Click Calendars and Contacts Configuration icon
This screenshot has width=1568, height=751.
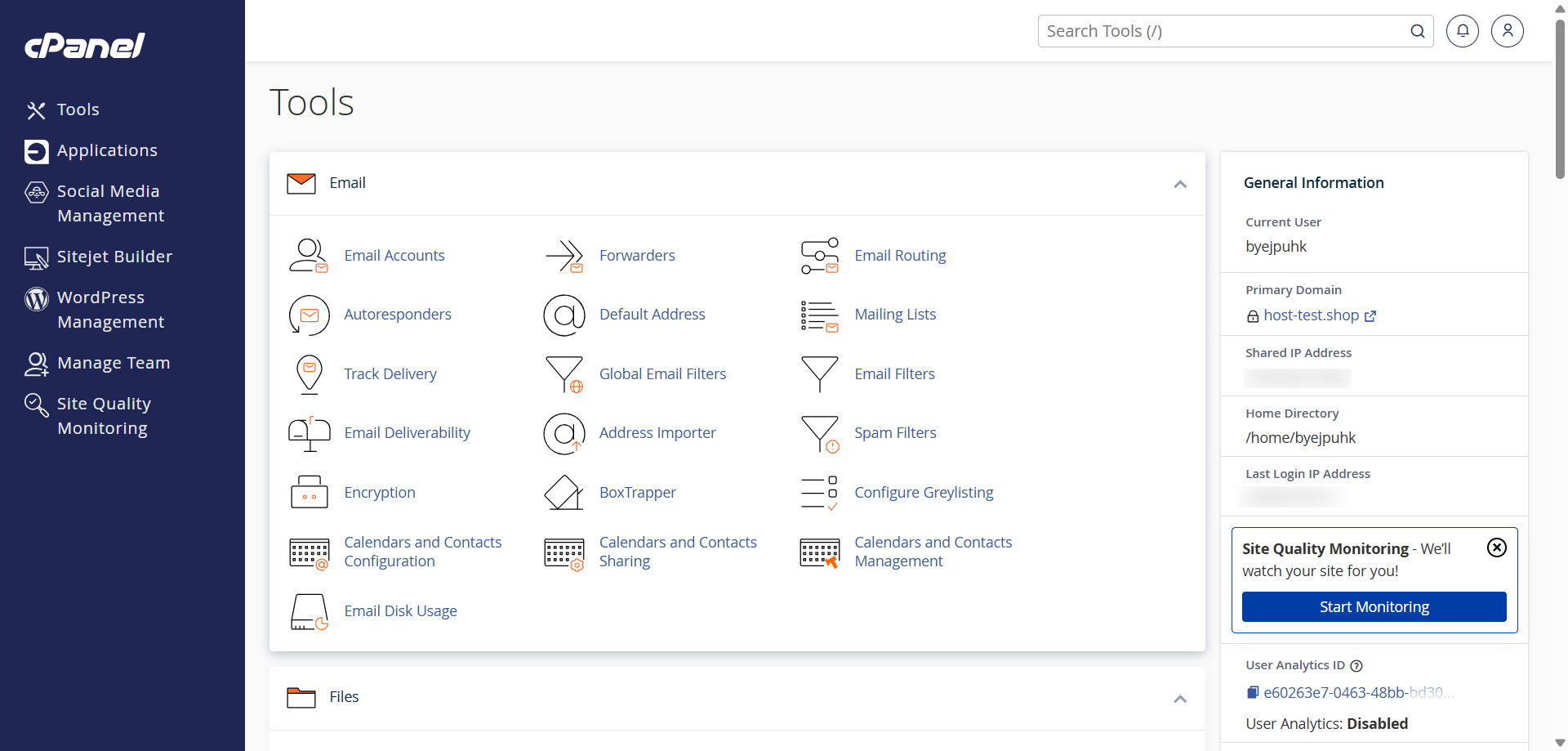[x=309, y=552]
